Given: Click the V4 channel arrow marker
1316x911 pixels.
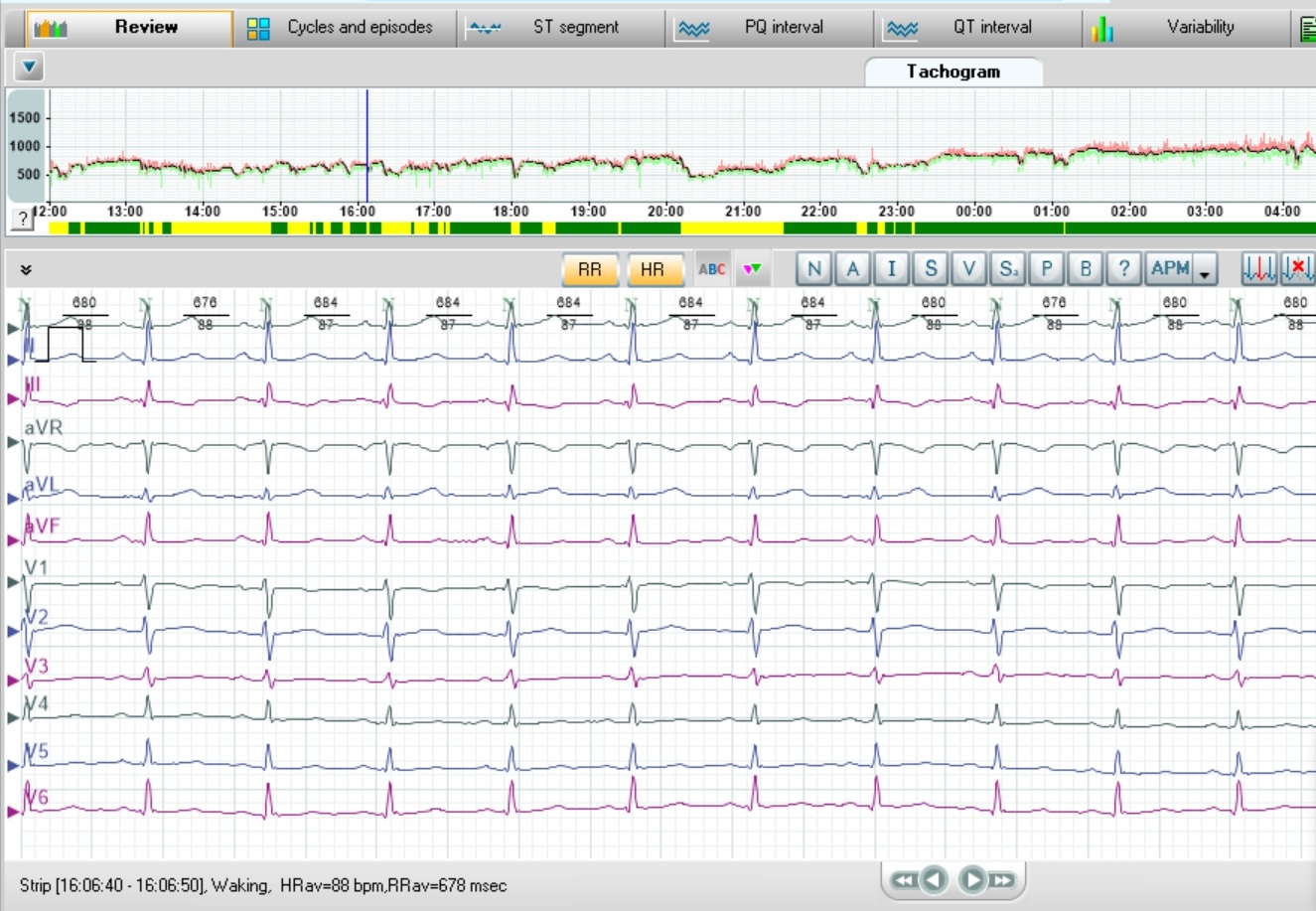Looking at the screenshot, I should [x=13, y=718].
